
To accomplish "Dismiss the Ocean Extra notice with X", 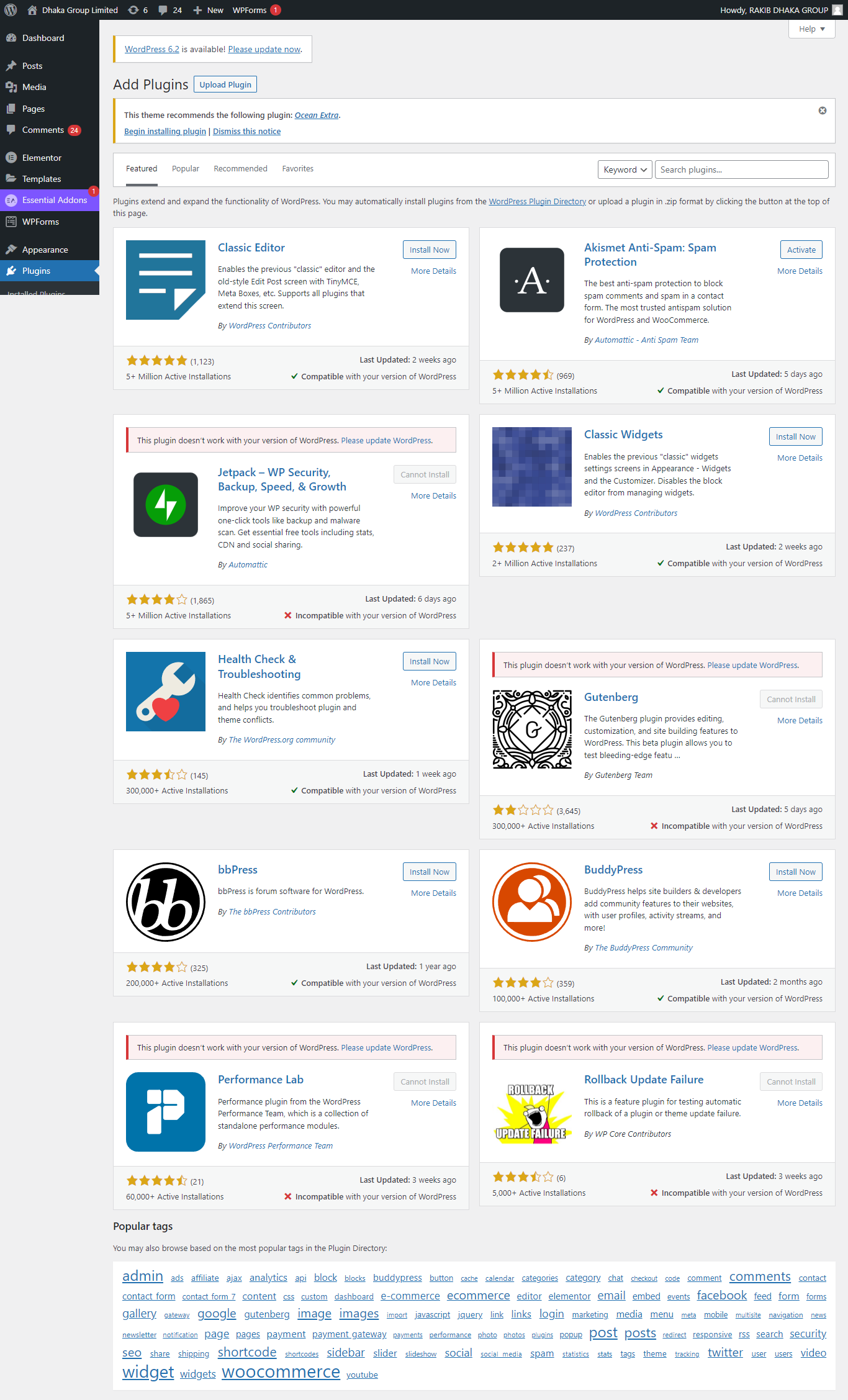I will 823,111.
